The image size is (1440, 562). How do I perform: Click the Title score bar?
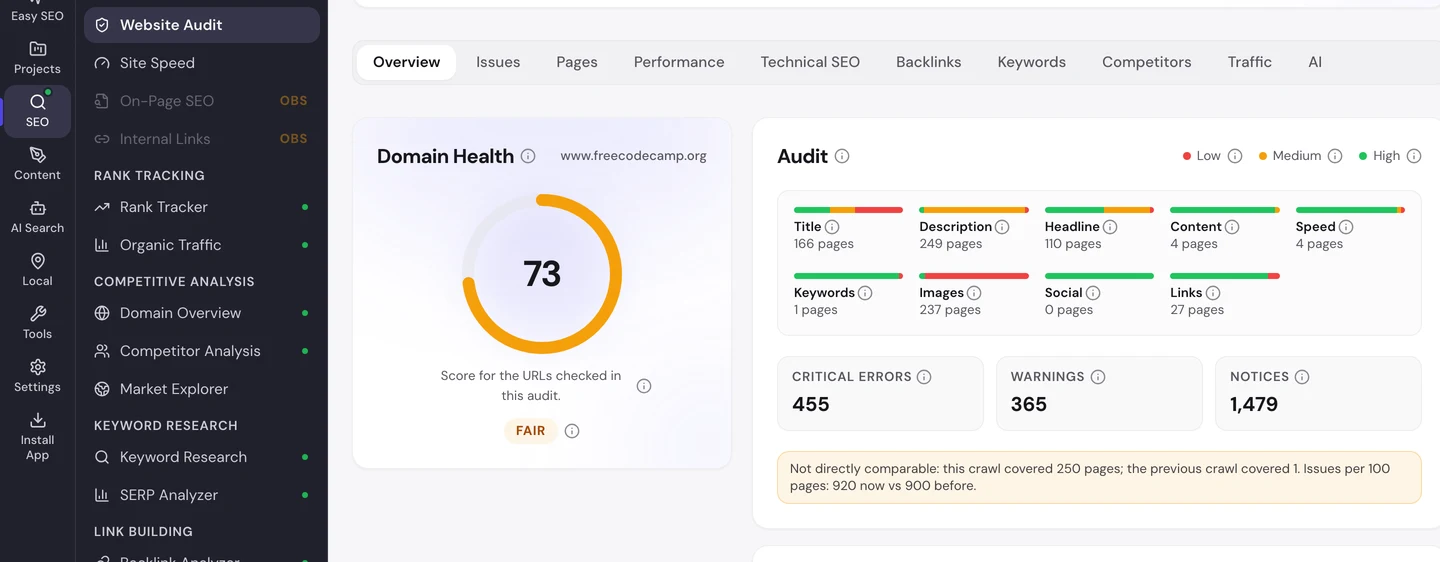coord(848,210)
